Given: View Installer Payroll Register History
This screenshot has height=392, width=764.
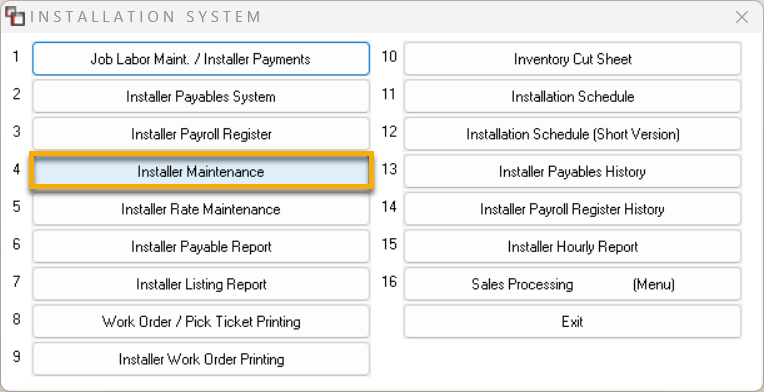Looking at the screenshot, I should (x=573, y=209).
